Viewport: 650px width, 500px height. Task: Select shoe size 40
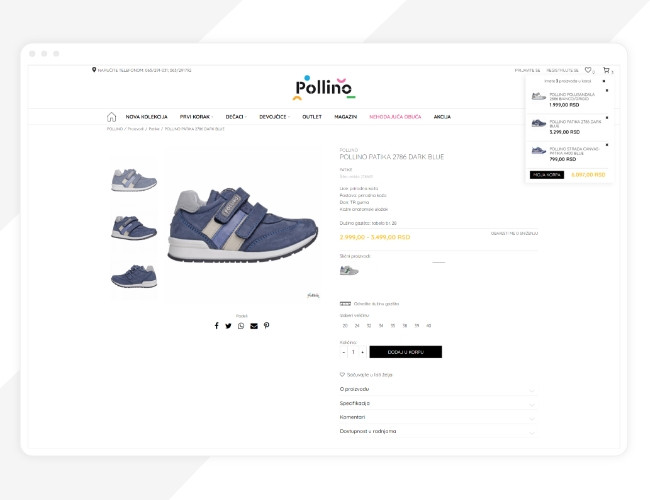(x=429, y=326)
